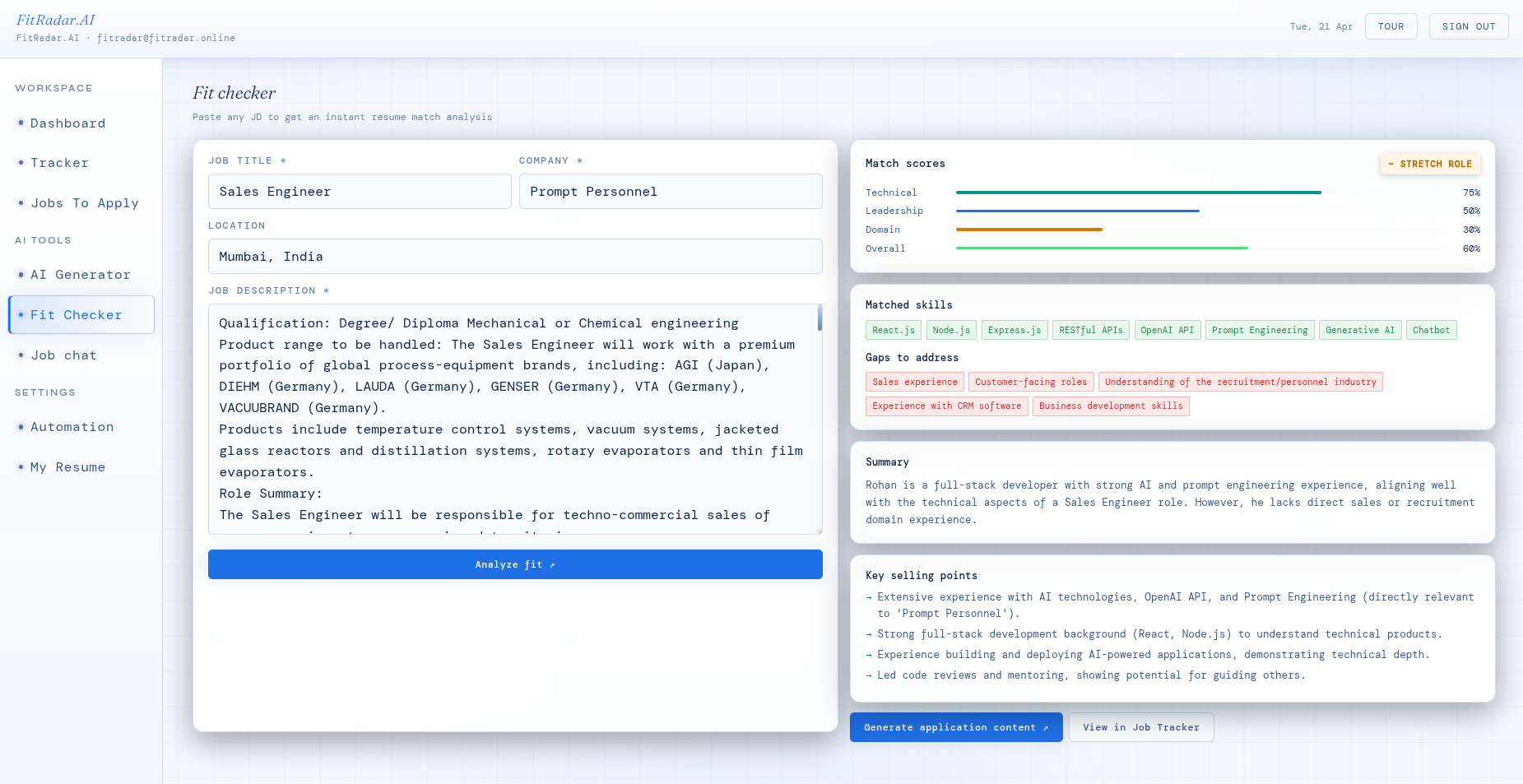This screenshot has height=784, width=1523.
Task: Click the Analyze fit button
Action: pyautogui.click(x=515, y=564)
